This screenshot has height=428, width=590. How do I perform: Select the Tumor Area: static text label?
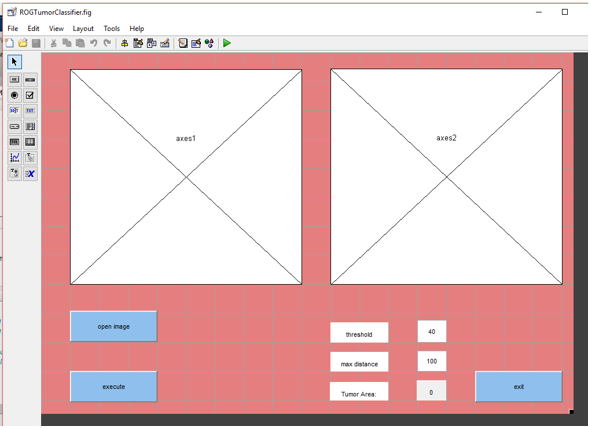[x=359, y=391]
